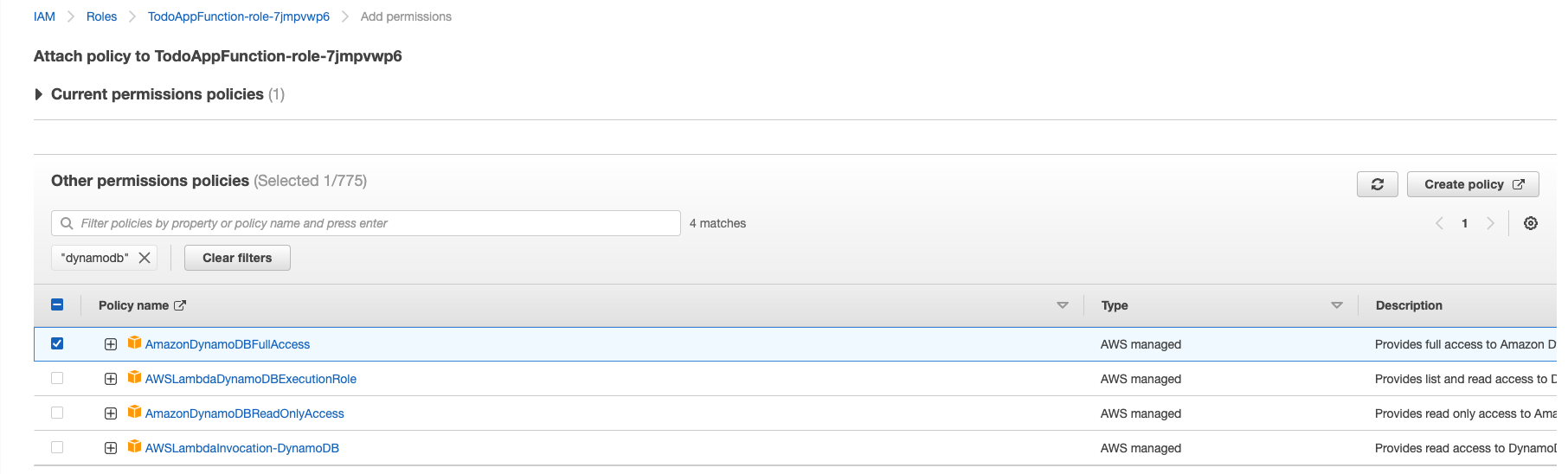The image size is (1568, 474).
Task: Uncheck the AmazonDynamoDBFullAccess checkbox
Action: (x=57, y=343)
